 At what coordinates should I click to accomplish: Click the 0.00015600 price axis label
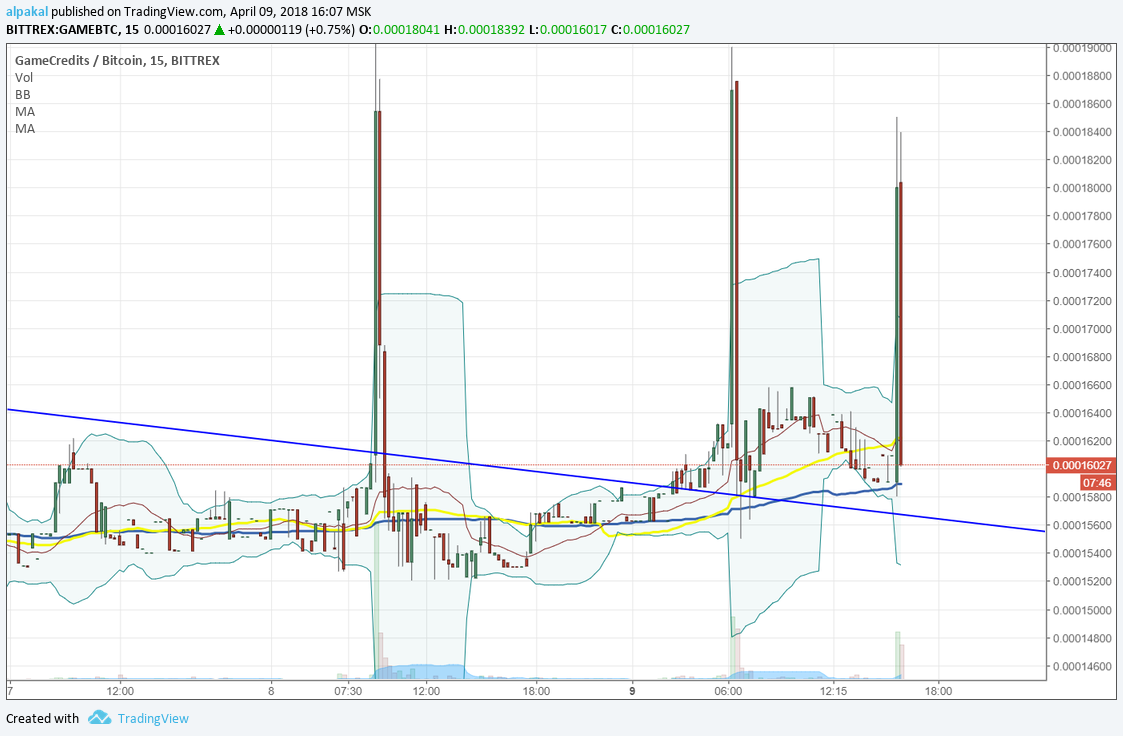1082,526
